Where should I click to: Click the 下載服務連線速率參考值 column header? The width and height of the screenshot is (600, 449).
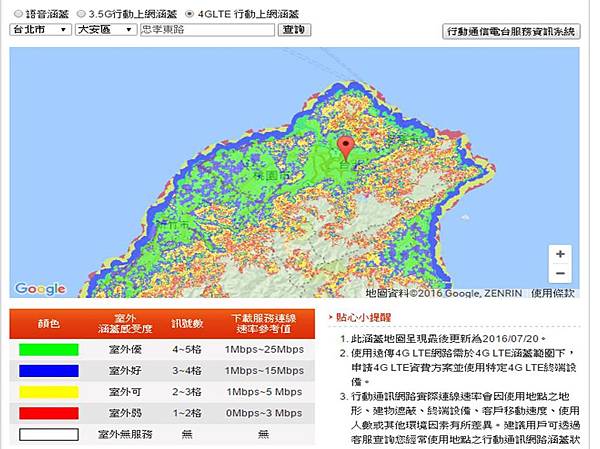[264, 324]
